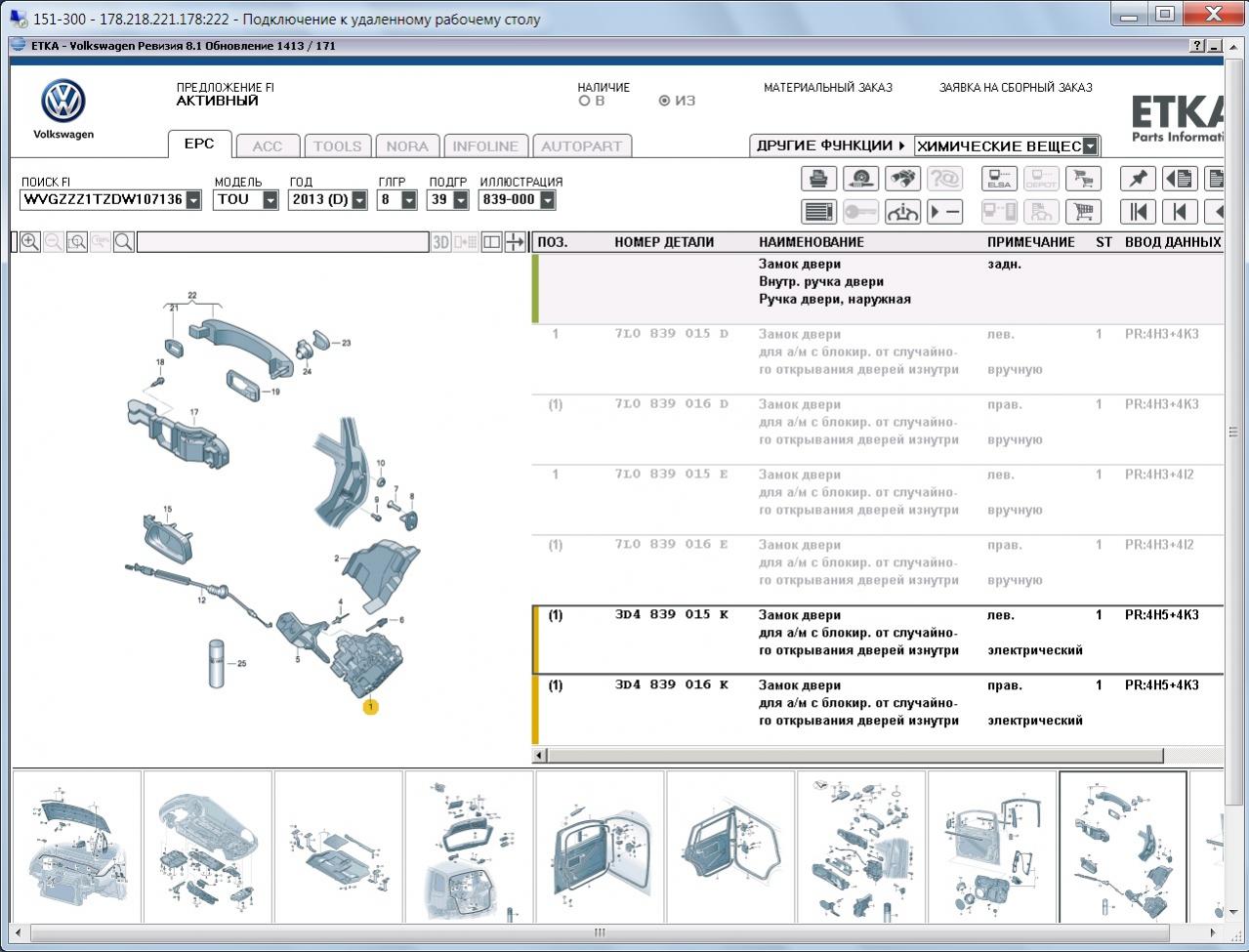Screen dimensions: 1249x952
Task: Sort by НОМЕР ДЕТАЛИ column header
Action: 664,242
